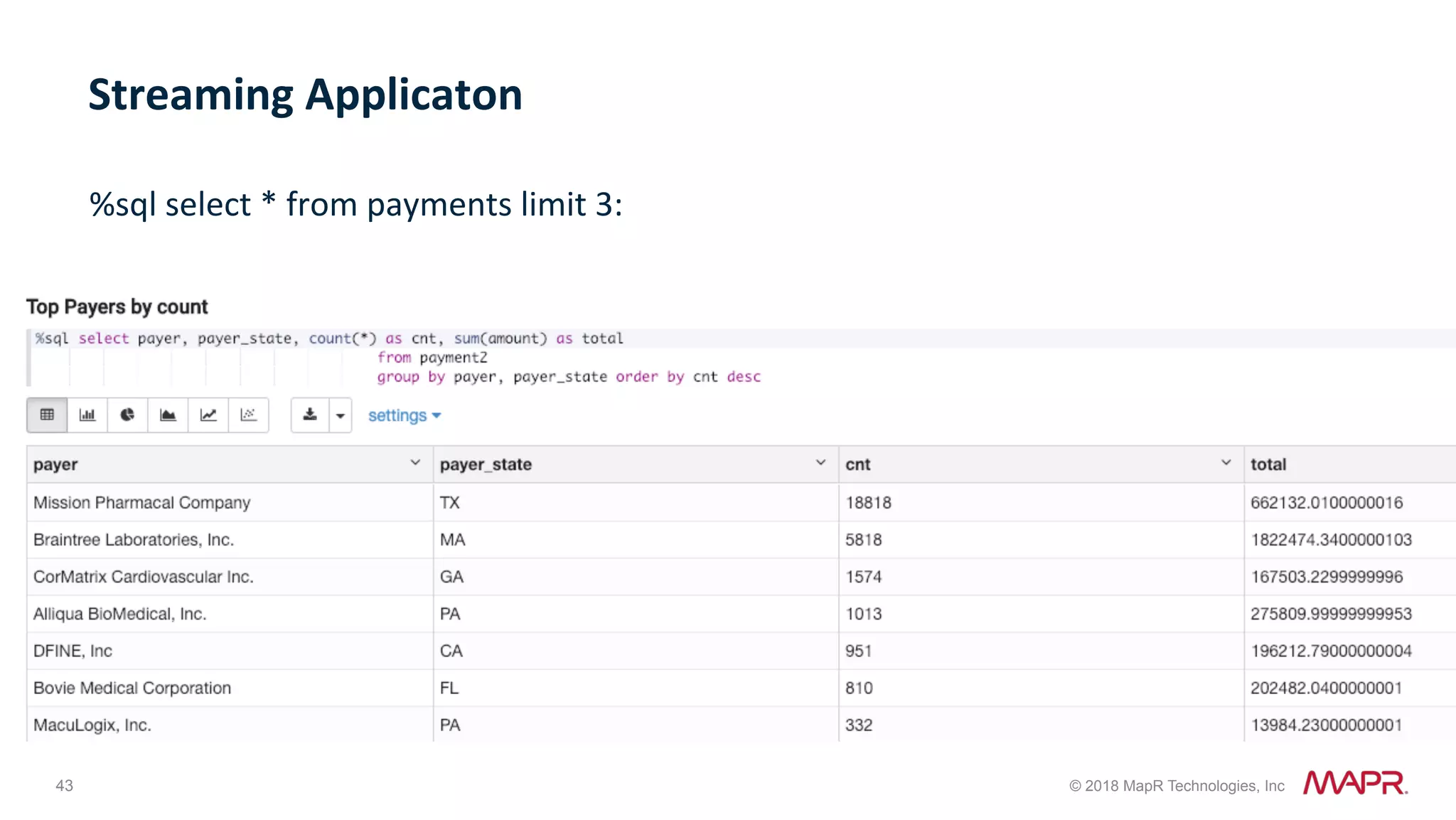Click total value 275809.99999999953
The image size is (1456, 820).
click(x=1331, y=614)
